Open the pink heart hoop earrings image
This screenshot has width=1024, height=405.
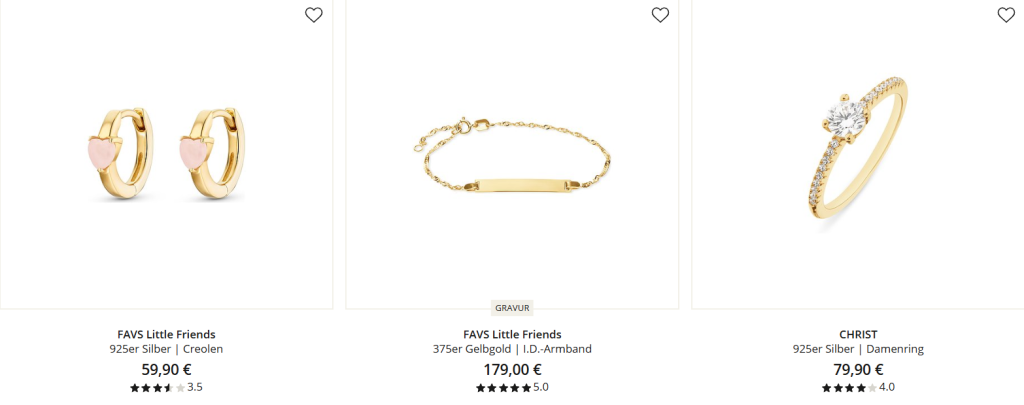coord(167,154)
